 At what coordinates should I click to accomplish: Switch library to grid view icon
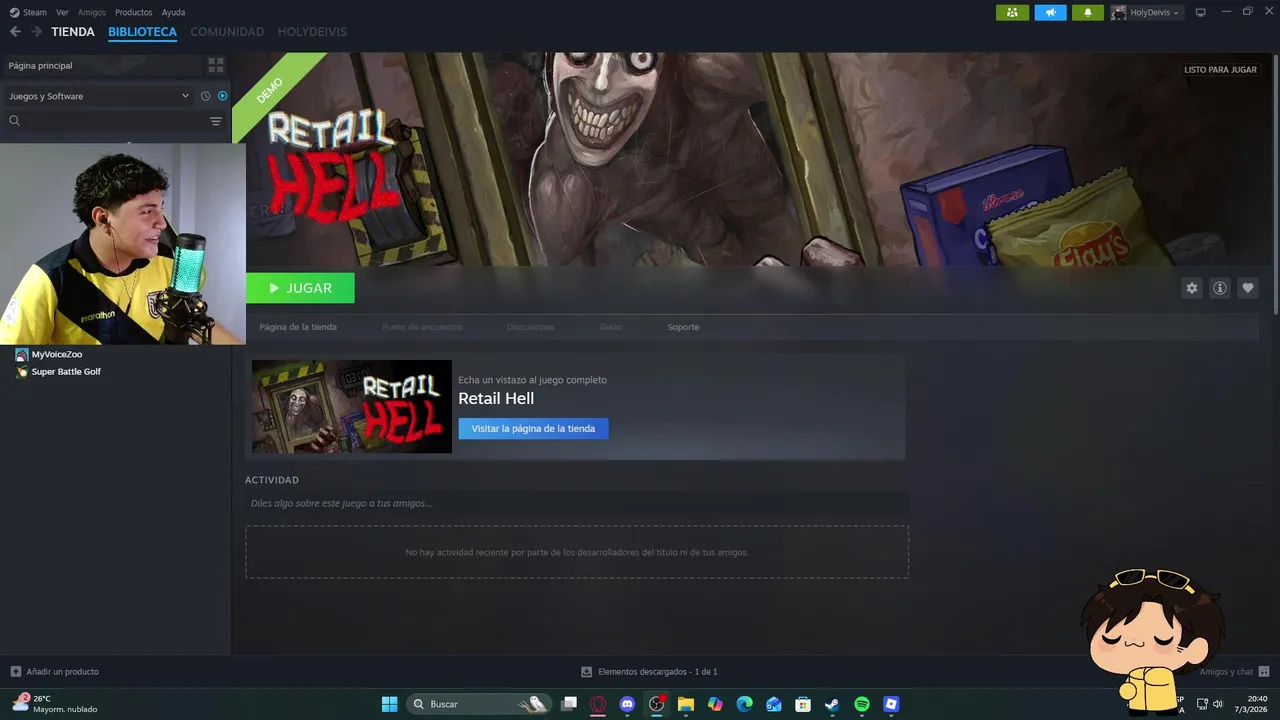point(216,65)
